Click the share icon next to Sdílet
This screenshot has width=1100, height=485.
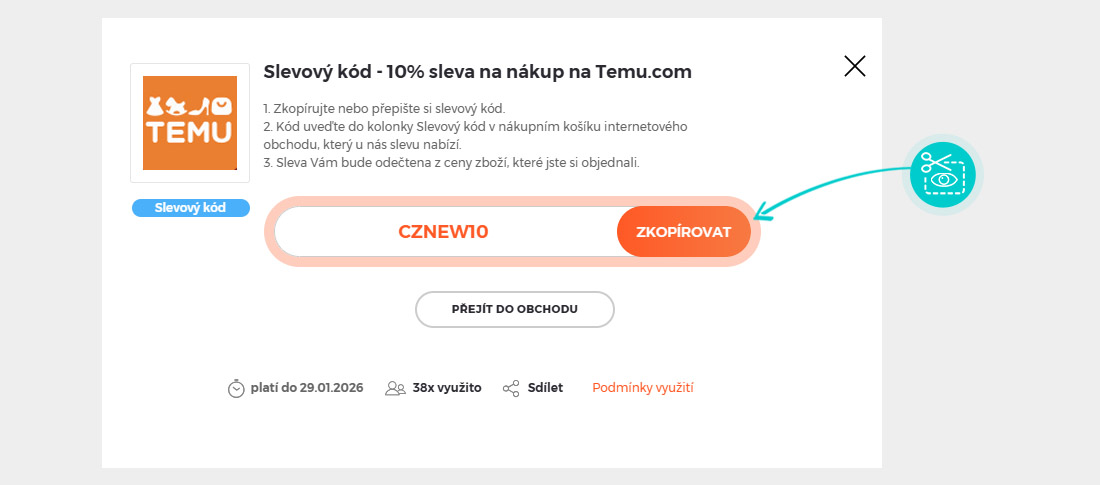click(511, 388)
